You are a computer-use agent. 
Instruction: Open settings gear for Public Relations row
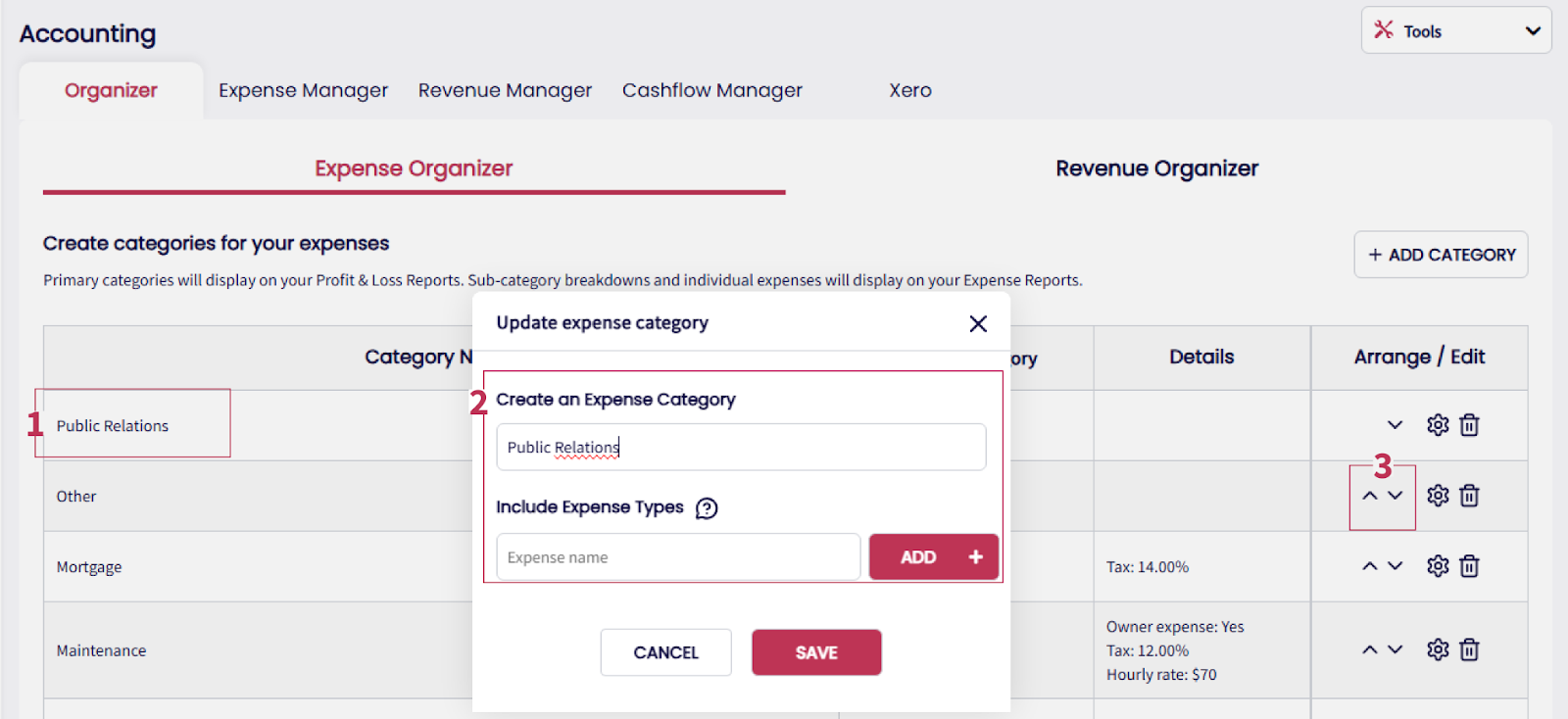[x=1438, y=425]
